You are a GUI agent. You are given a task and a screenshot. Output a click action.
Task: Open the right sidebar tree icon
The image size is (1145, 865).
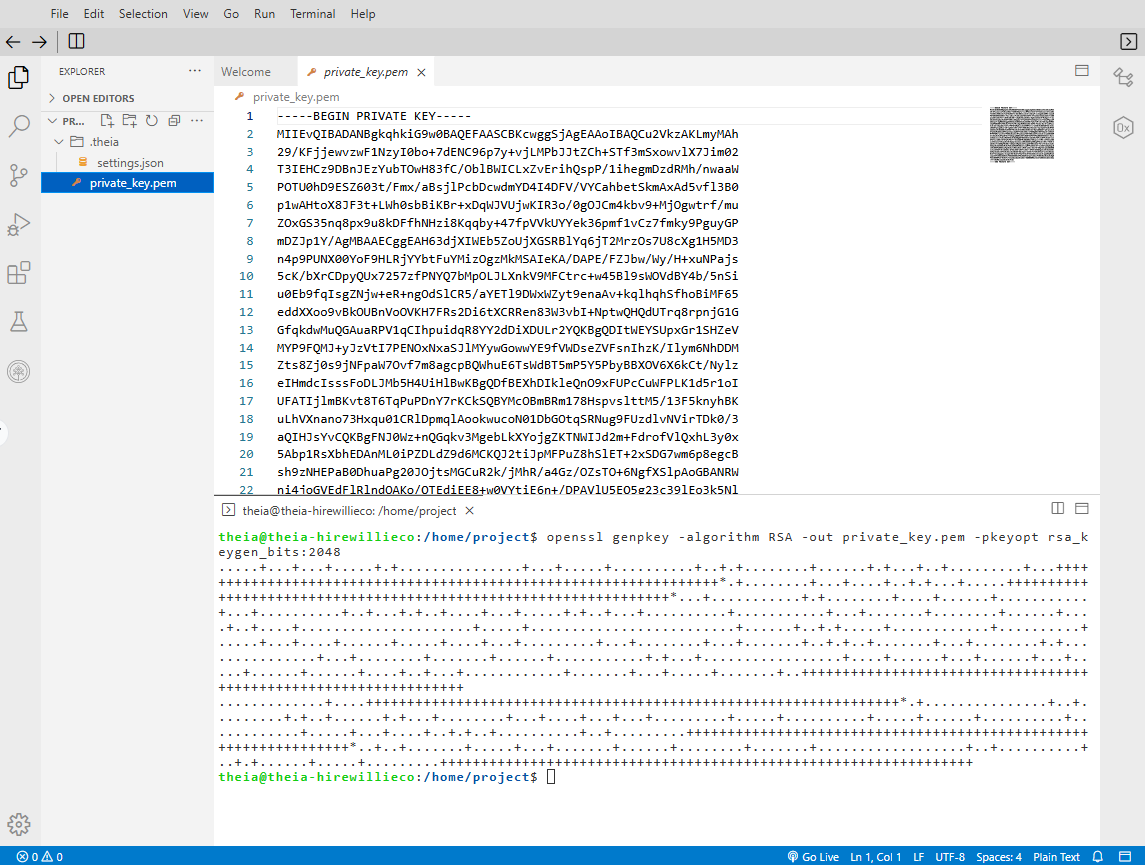click(1123, 77)
